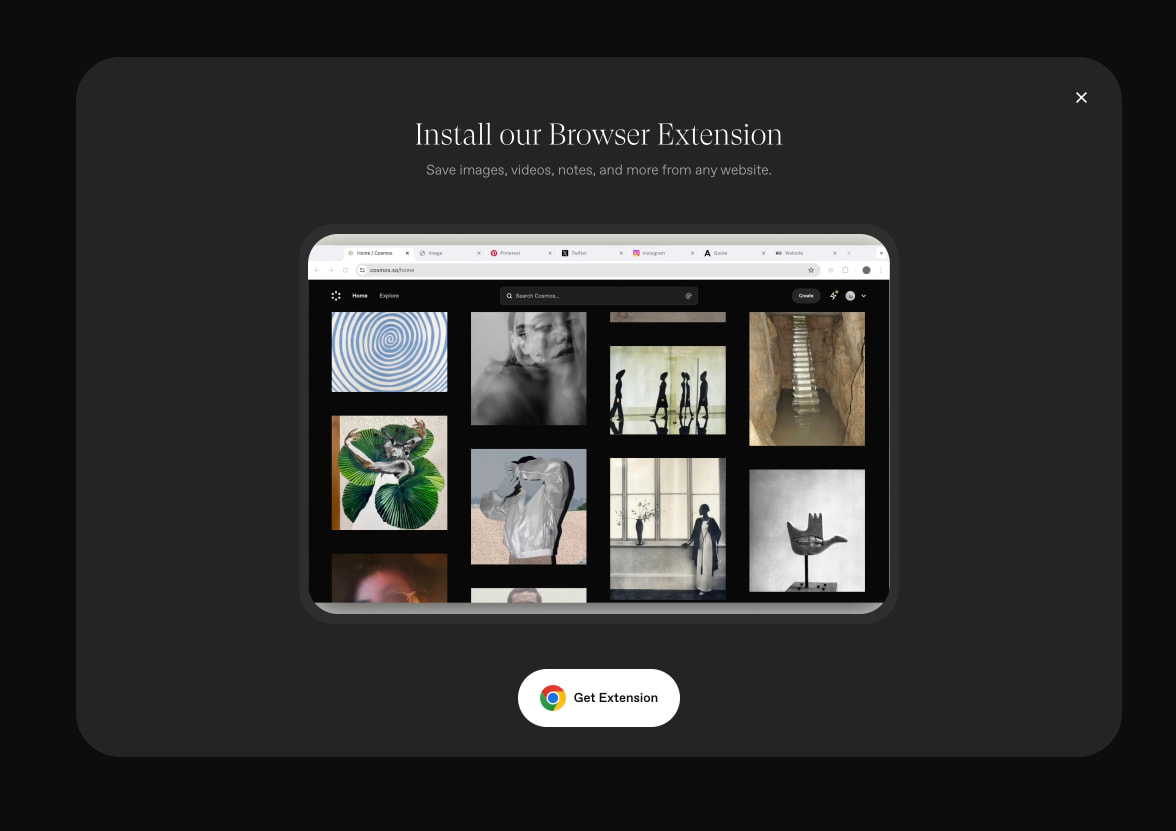Click the Chrome logo on Get Extension
This screenshot has height=831, width=1176.
[x=553, y=698]
